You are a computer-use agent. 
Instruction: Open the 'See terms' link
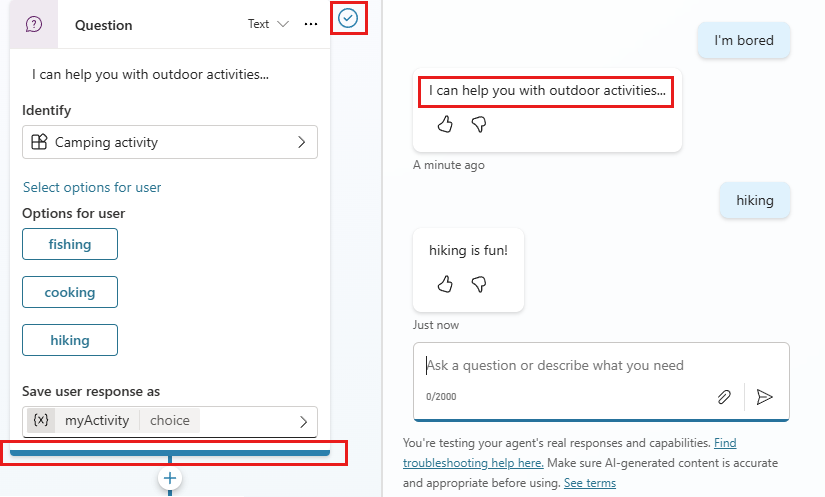pyautogui.click(x=589, y=483)
